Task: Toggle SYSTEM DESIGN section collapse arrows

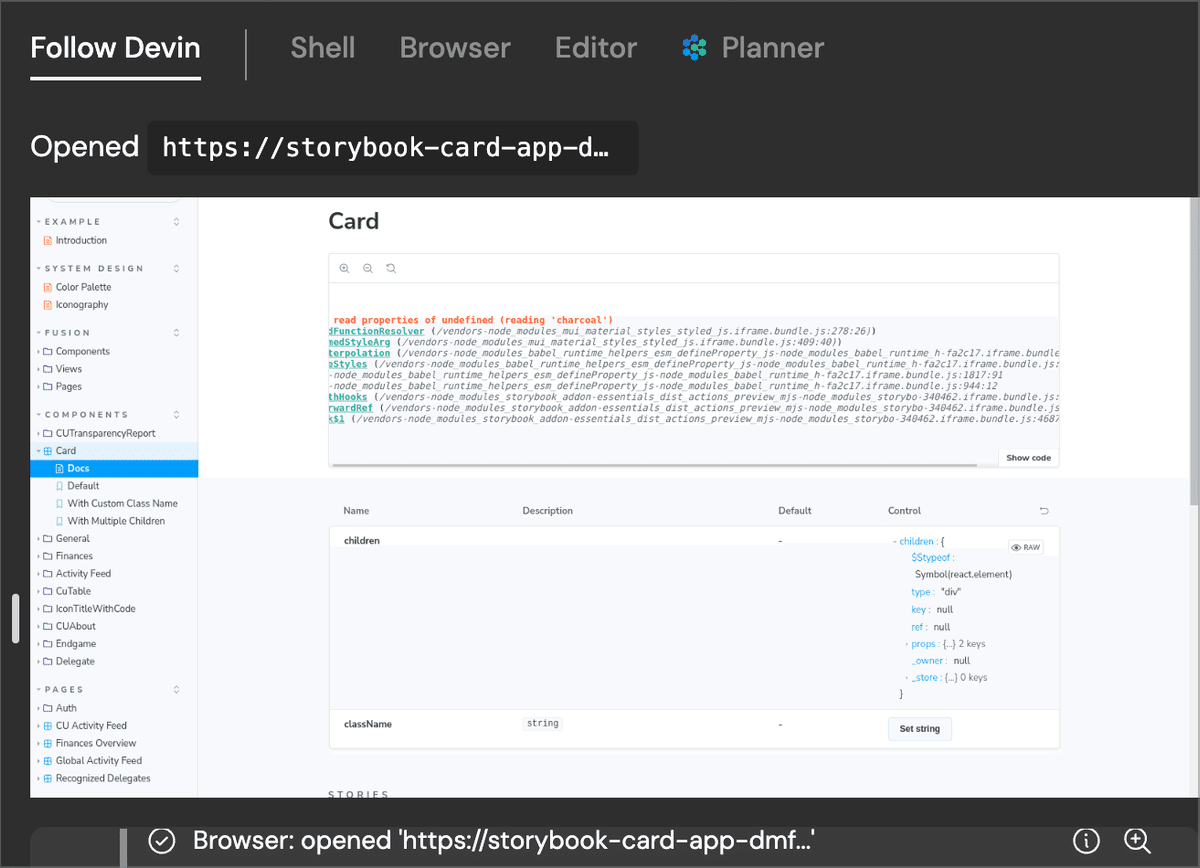Action: tap(177, 268)
